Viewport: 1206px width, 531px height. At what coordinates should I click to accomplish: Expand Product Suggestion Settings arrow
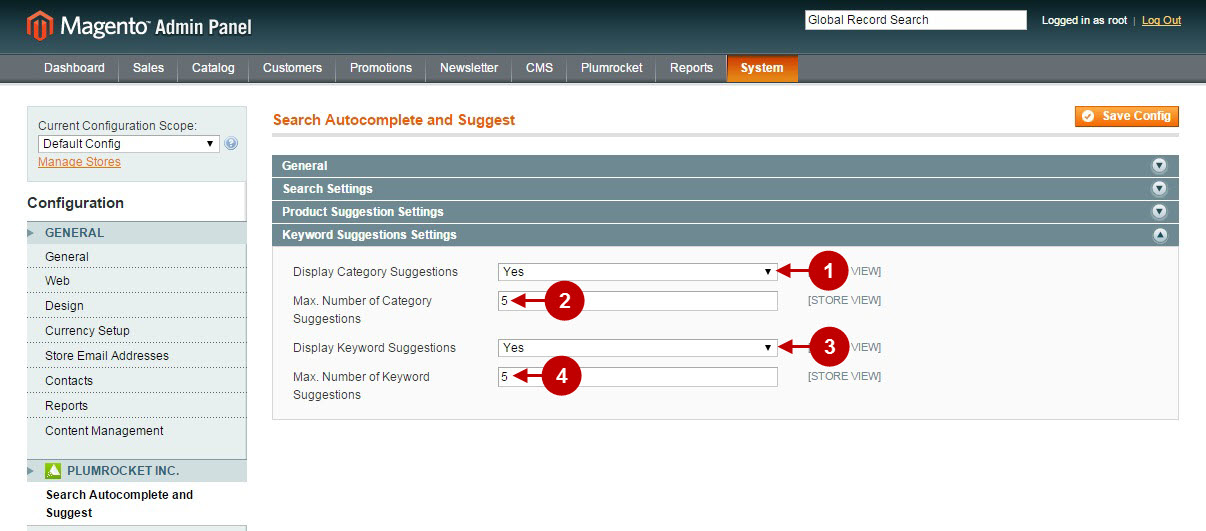pos(1159,212)
